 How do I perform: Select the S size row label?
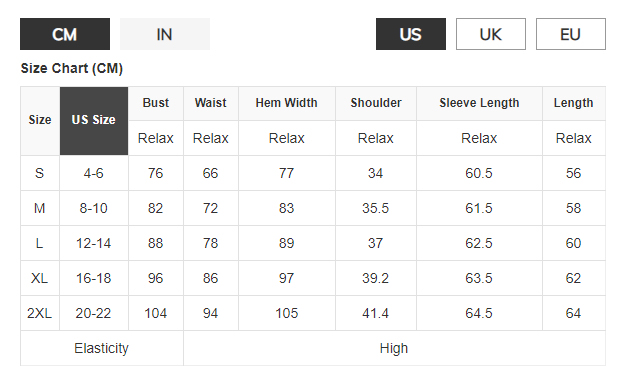pyautogui.click(x=40, y=173)
